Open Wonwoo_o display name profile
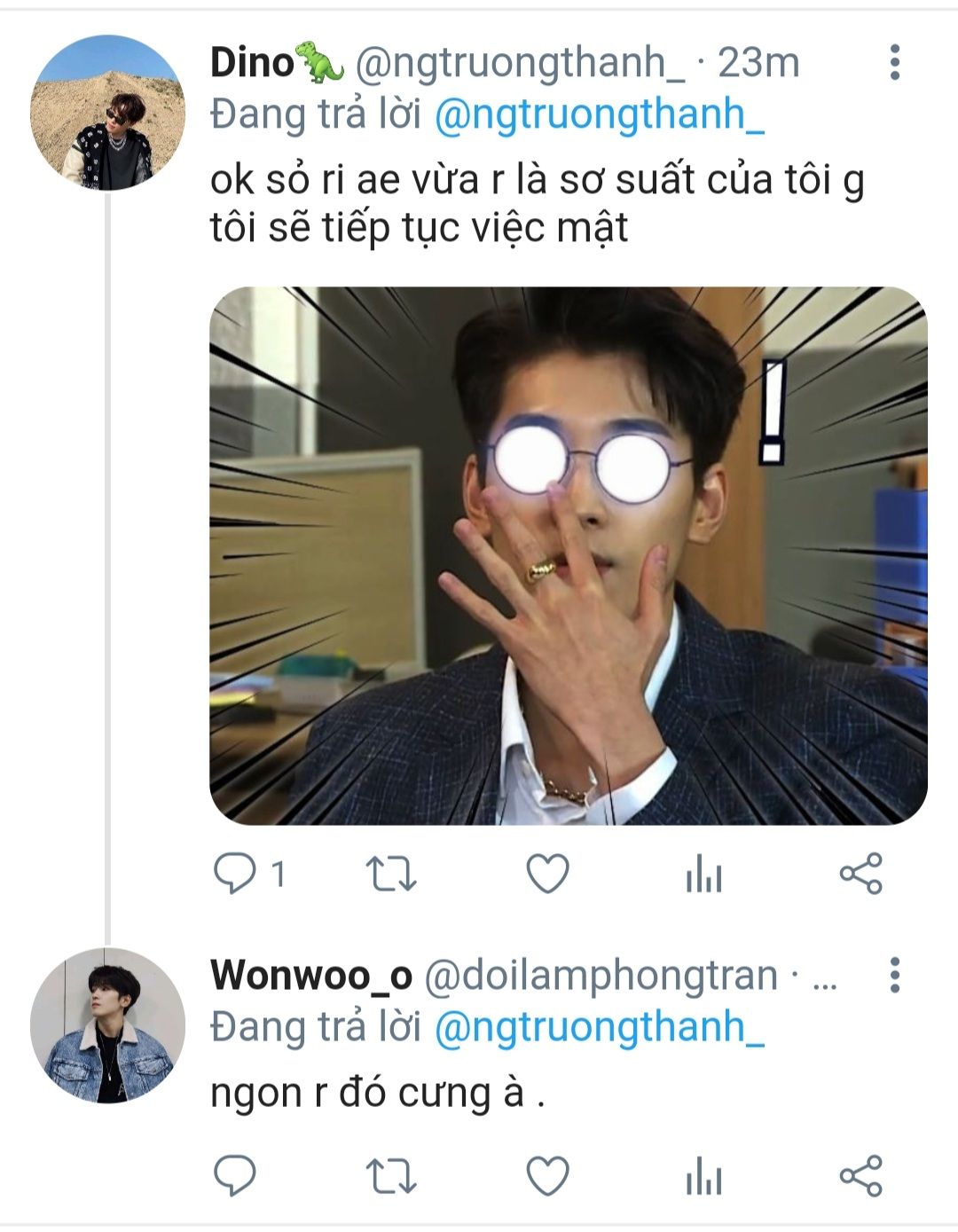Image resolution: width=958 pixels, height=1232 pixels. [311, 975]
